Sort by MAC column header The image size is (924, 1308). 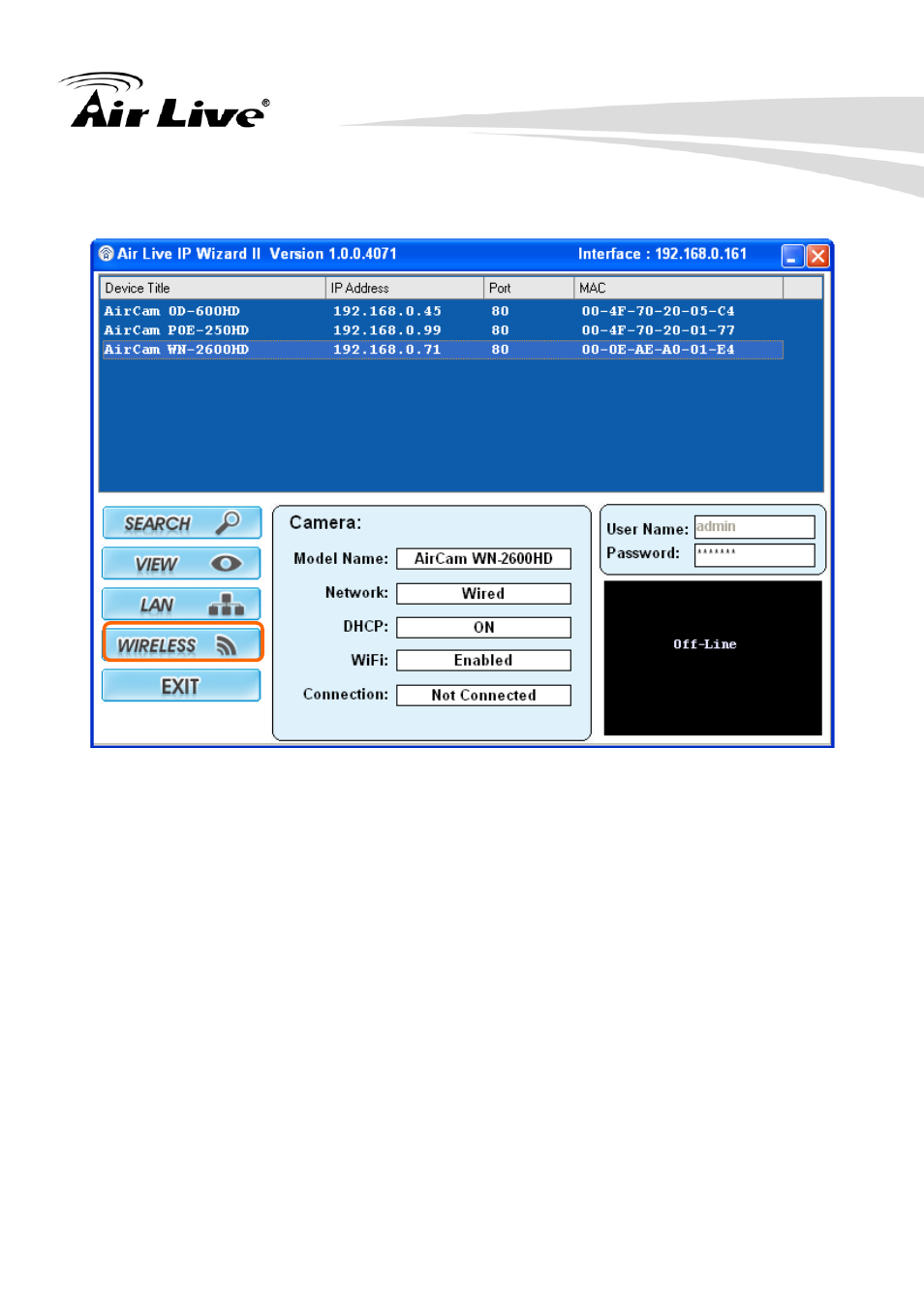click(x=679, y=288)
